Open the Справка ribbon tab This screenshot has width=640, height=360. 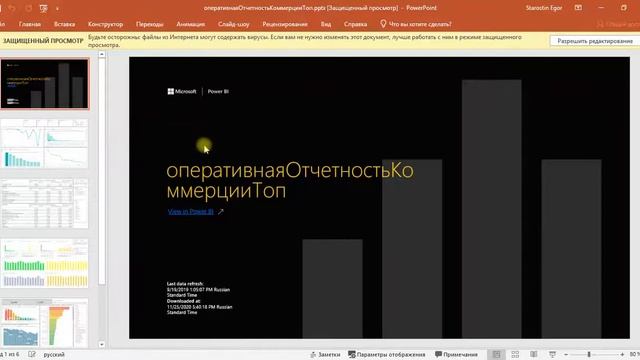coord(355,24)
